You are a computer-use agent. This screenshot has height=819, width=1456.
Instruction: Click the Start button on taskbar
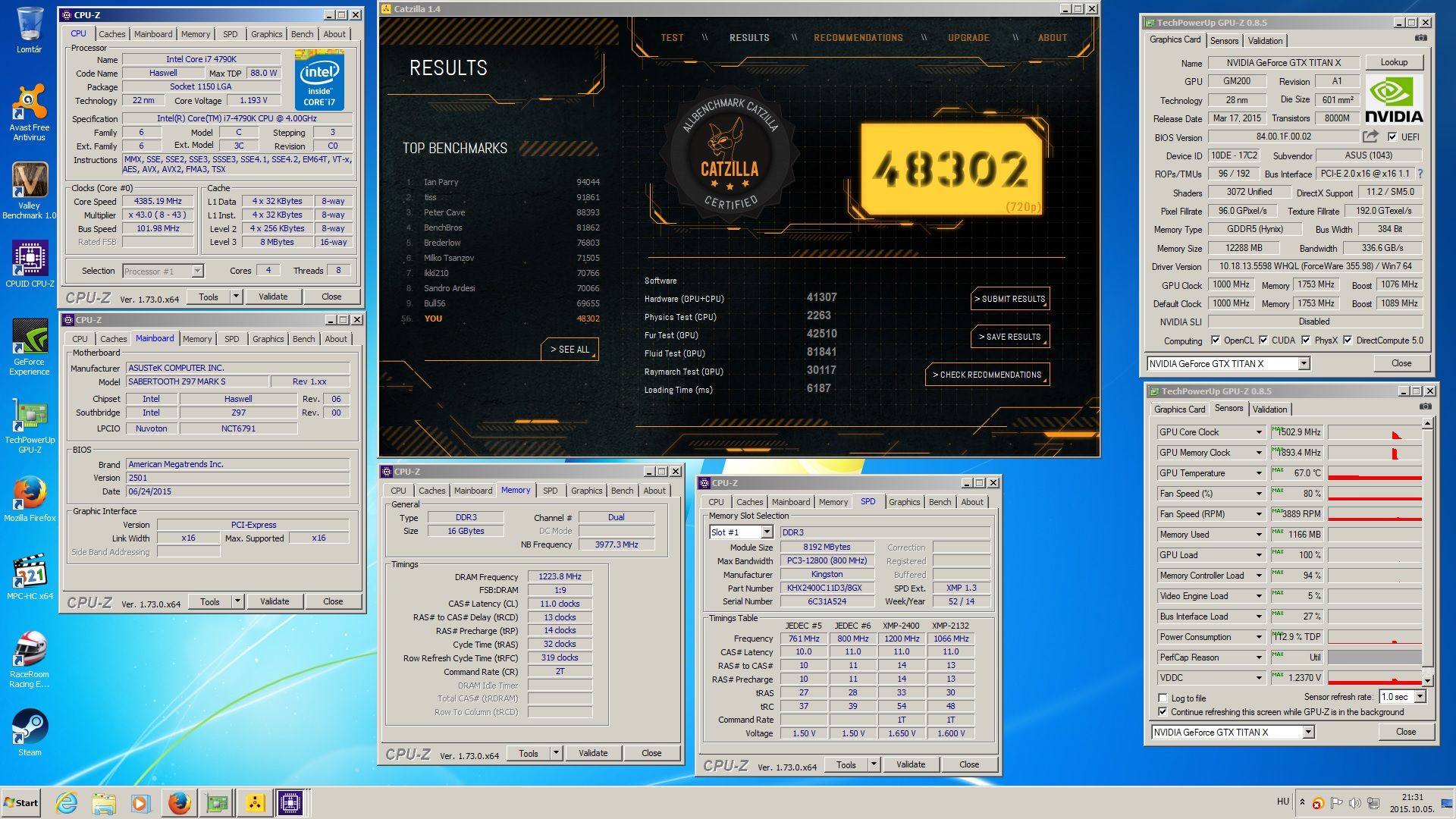point(20,803)
